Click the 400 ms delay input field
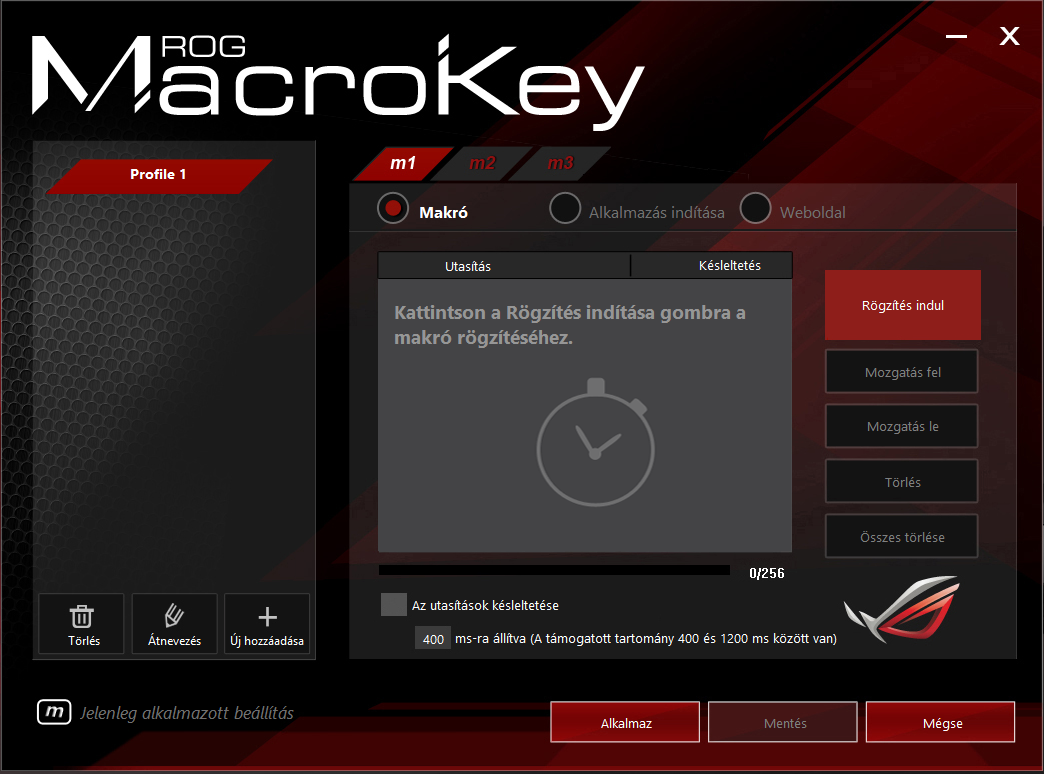The height and width of the screenshot is (774, 1044). (x=433, y=639)
